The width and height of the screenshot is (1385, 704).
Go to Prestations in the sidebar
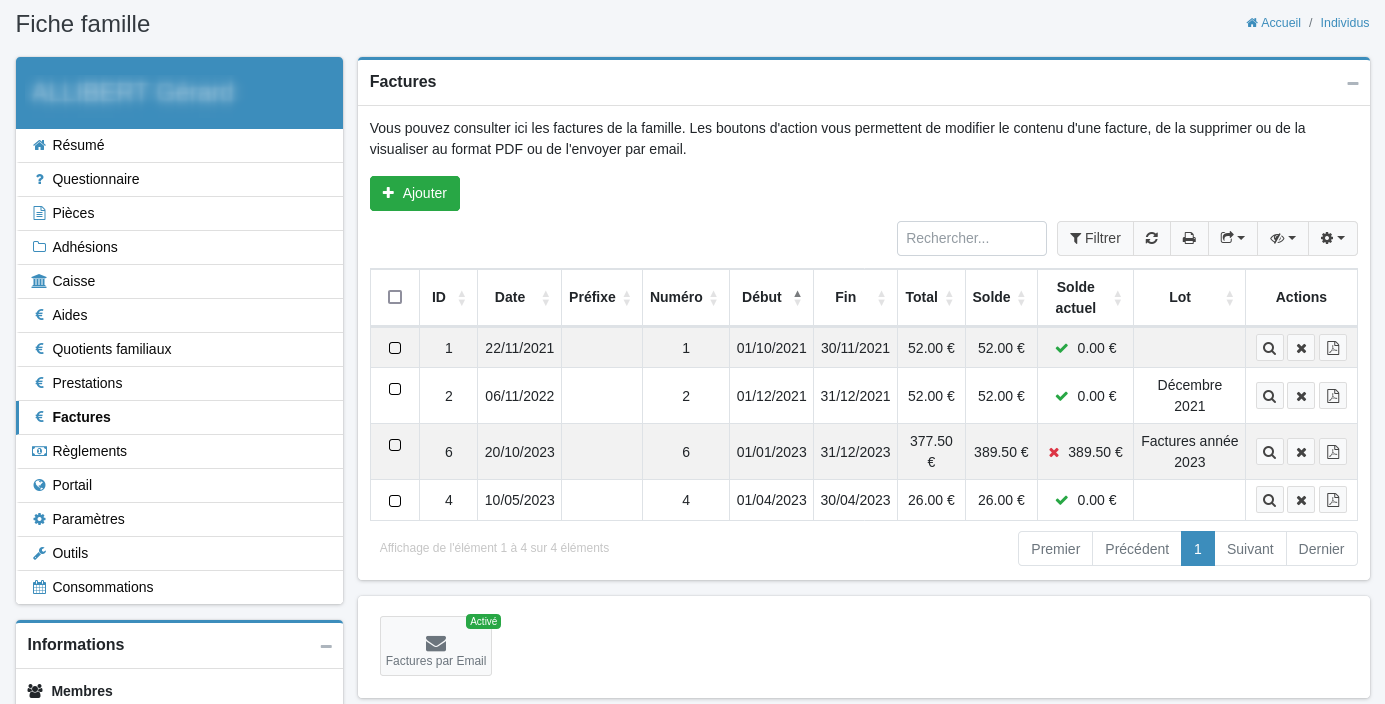(x=87, y=383)
